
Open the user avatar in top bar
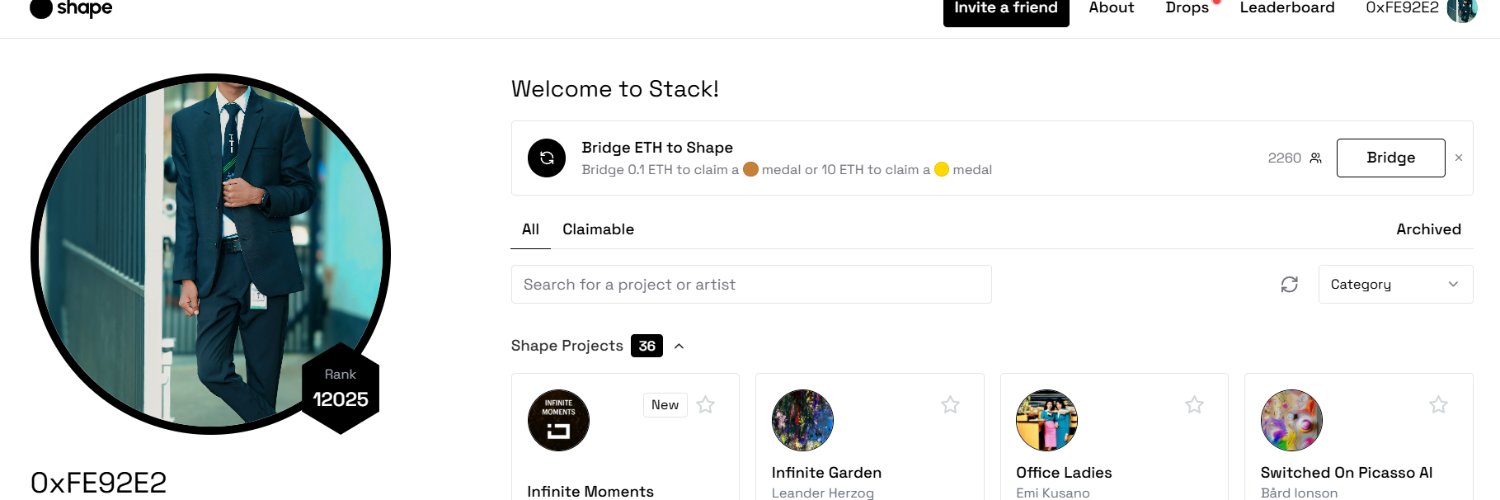click(1461, 8)
